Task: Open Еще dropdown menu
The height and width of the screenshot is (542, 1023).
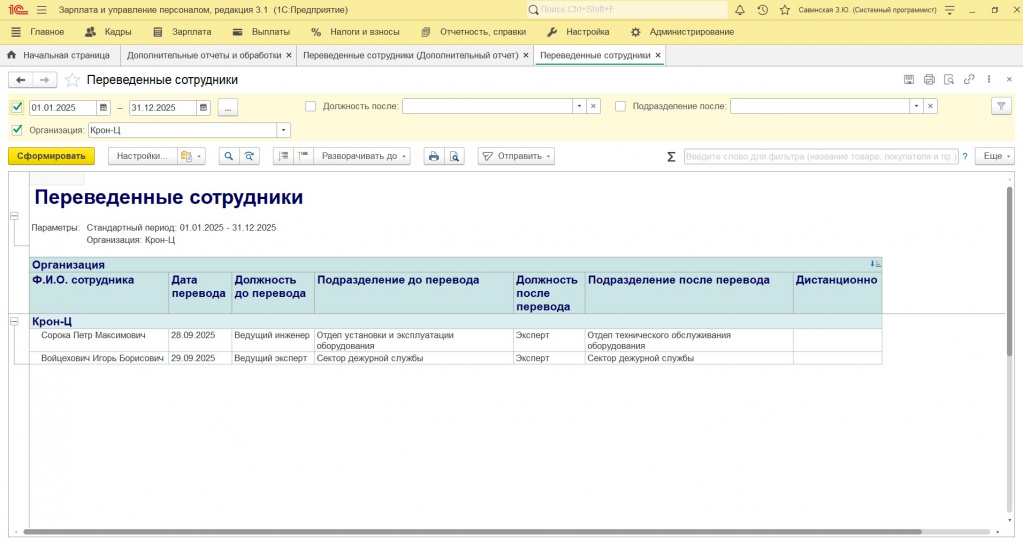Action: pos(995,157)
